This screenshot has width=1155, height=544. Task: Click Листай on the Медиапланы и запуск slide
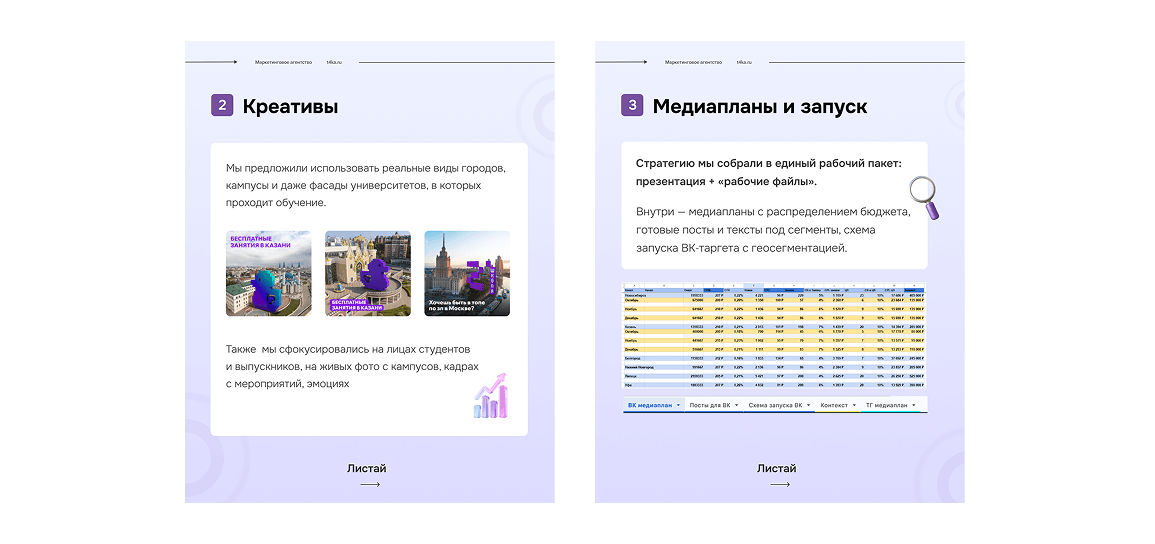tap(777, 468)
